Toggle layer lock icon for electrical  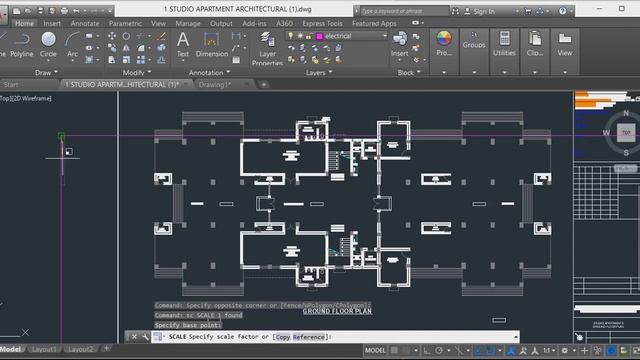(309, 36)
